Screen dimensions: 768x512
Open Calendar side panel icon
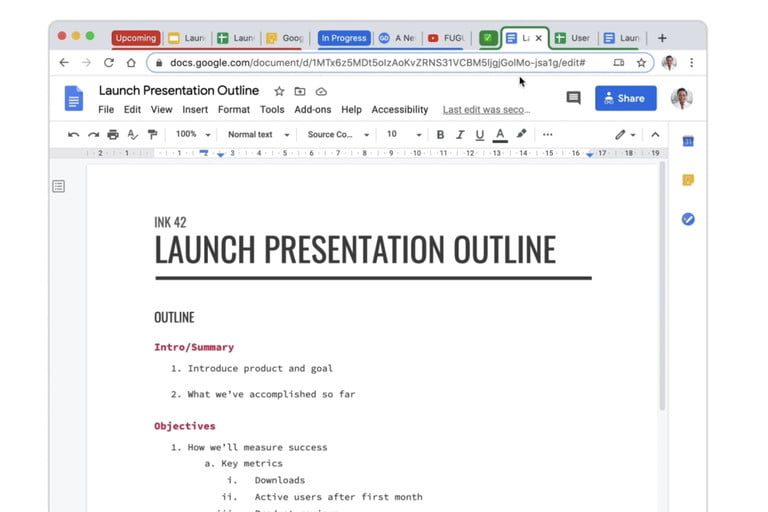(688, 142)
